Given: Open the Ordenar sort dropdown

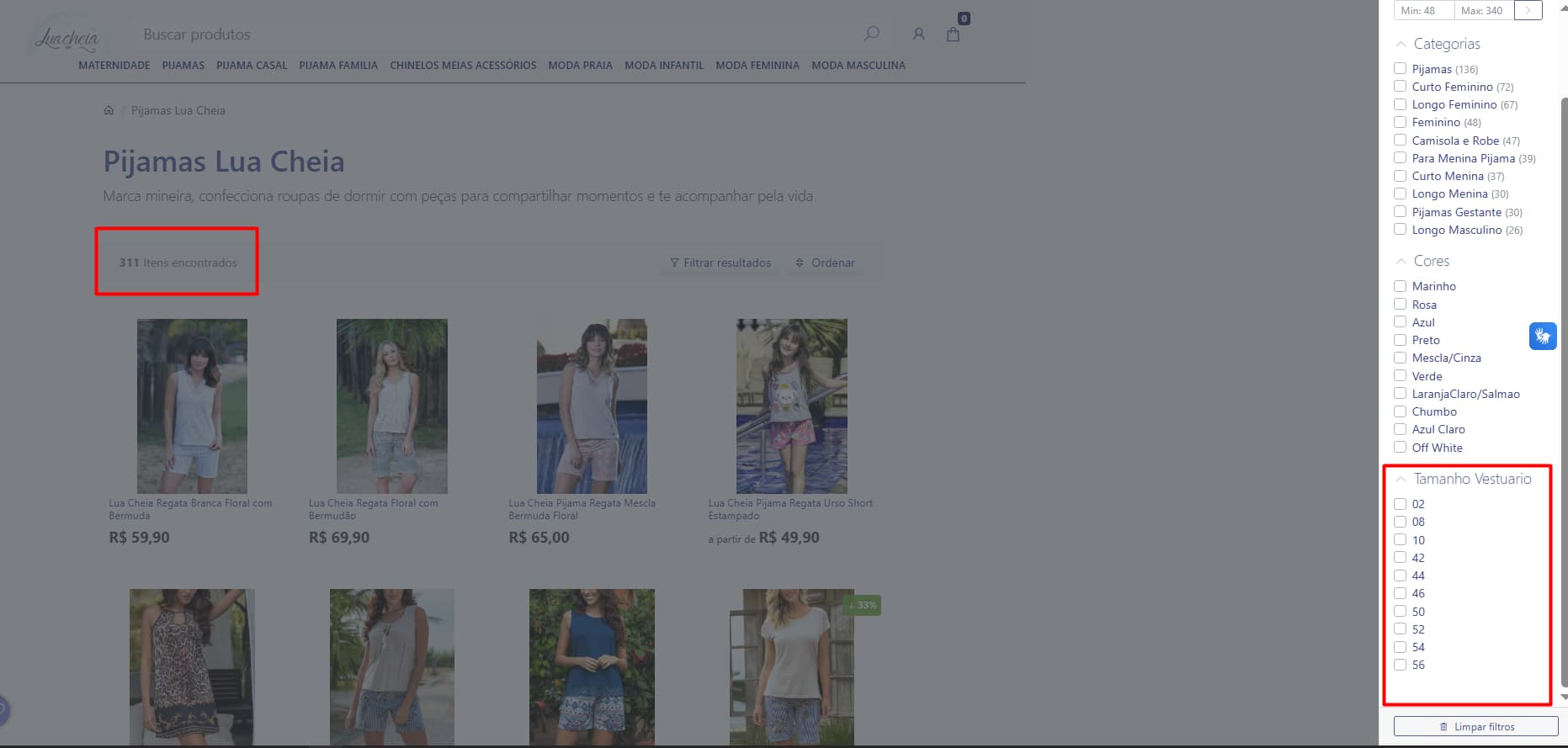Looking at the screenshot, I should tap(825, 263).
